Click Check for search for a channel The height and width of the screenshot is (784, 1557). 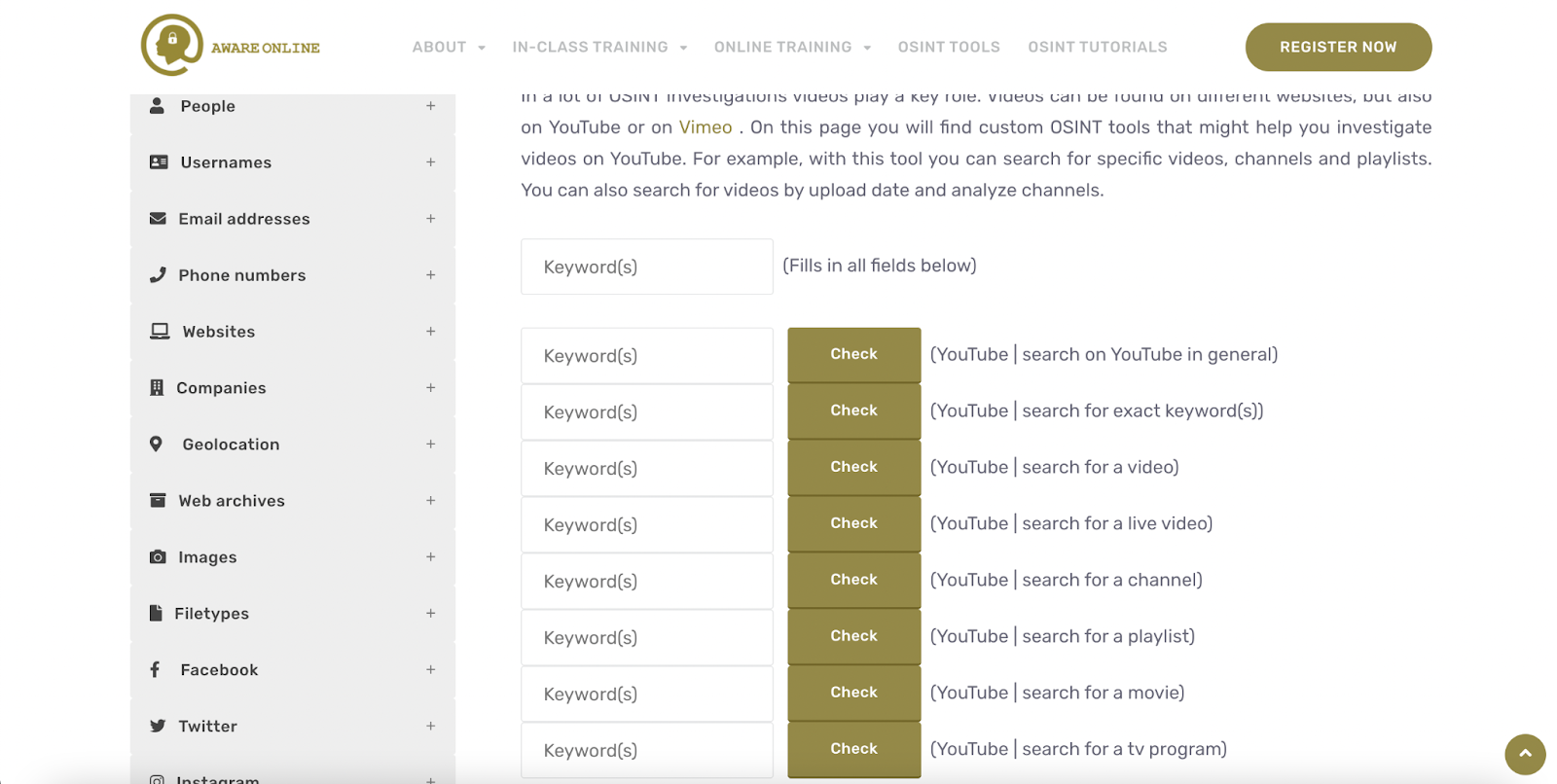[x=853, y=581]
